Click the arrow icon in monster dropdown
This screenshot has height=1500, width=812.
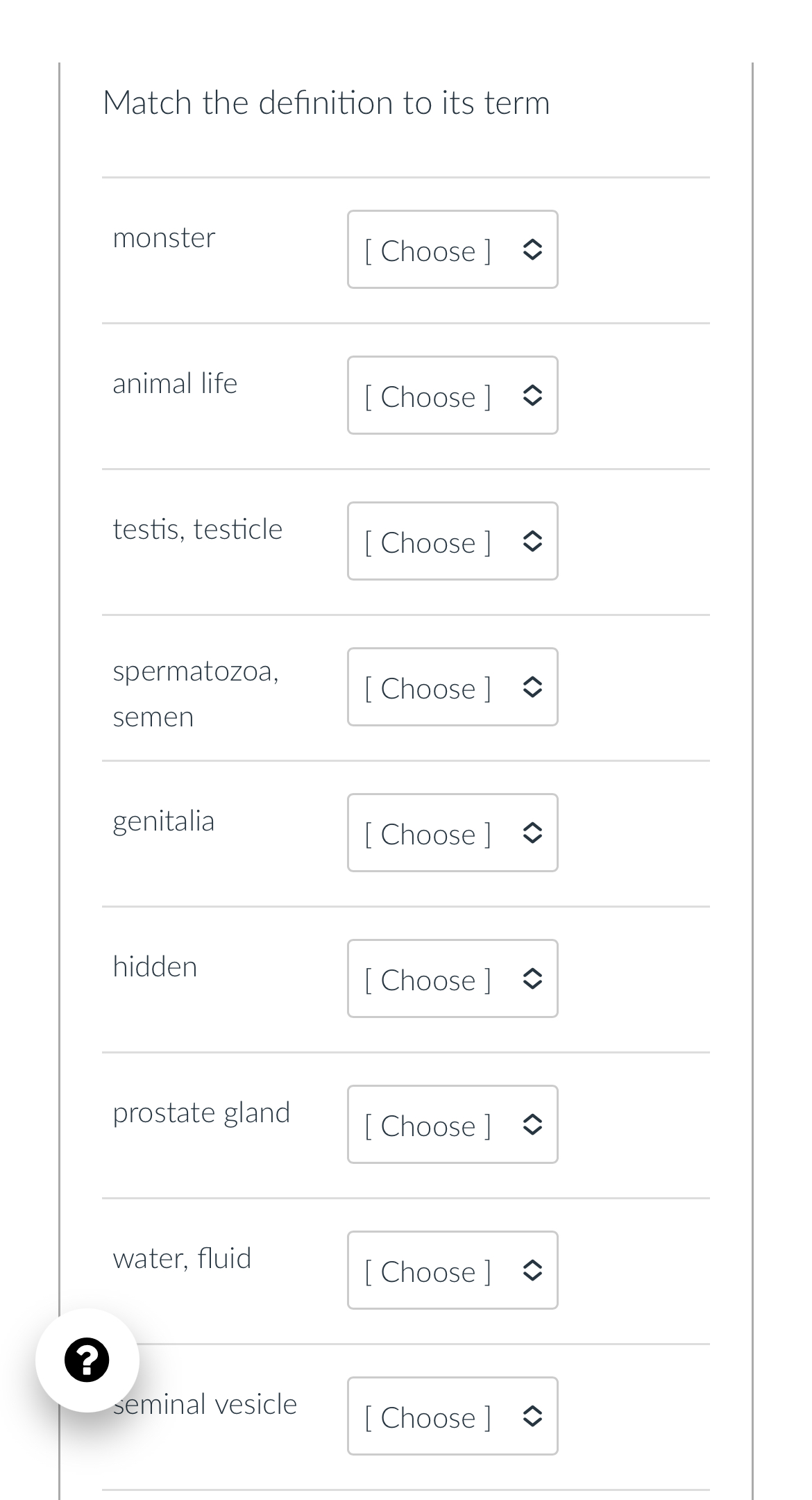(x=532, y=250)
